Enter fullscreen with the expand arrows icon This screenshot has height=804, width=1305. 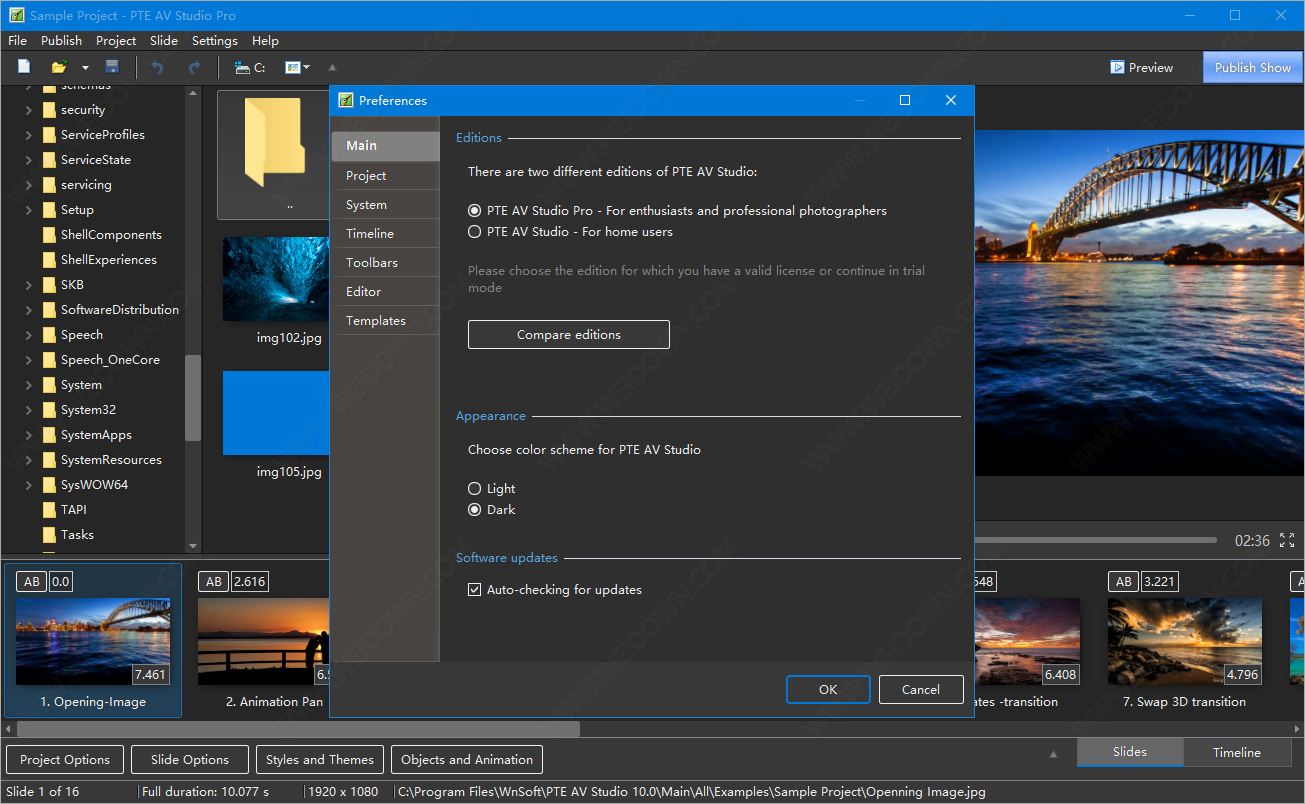click(x=1287, y=540)
